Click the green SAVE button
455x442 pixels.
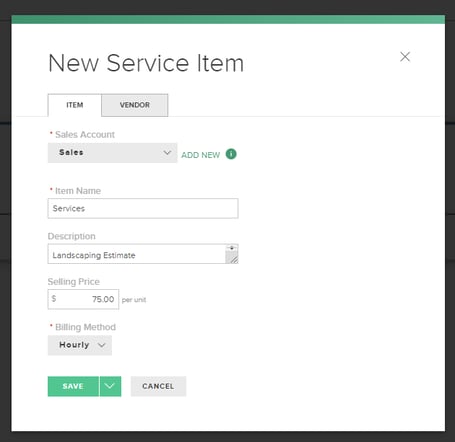click(x=73, y=386)
